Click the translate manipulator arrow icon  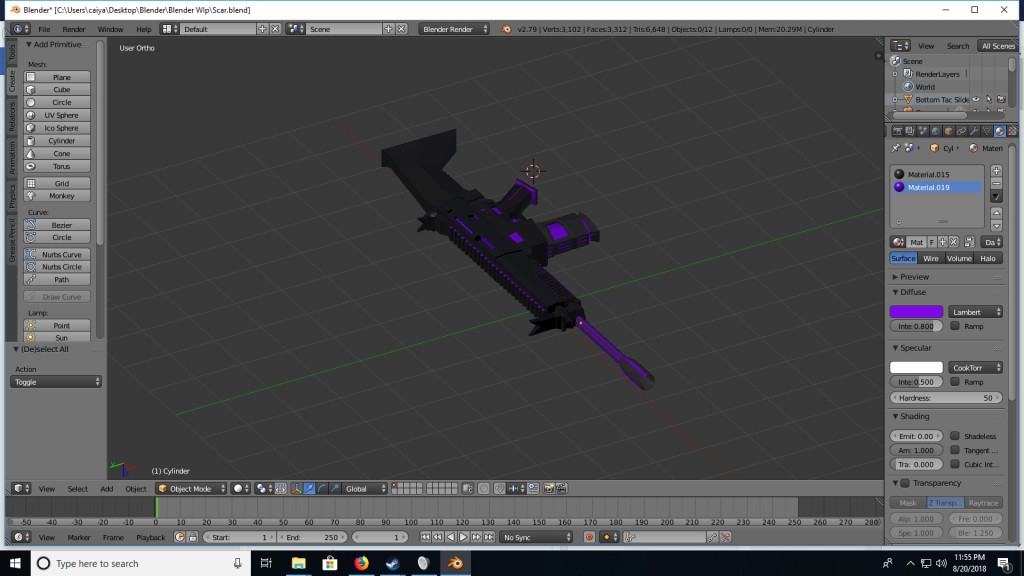tap(310, 489)
